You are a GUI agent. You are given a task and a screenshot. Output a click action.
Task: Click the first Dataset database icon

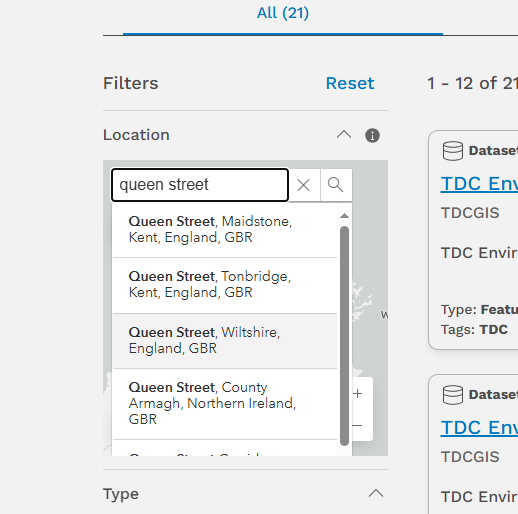[x=453, y=151]
